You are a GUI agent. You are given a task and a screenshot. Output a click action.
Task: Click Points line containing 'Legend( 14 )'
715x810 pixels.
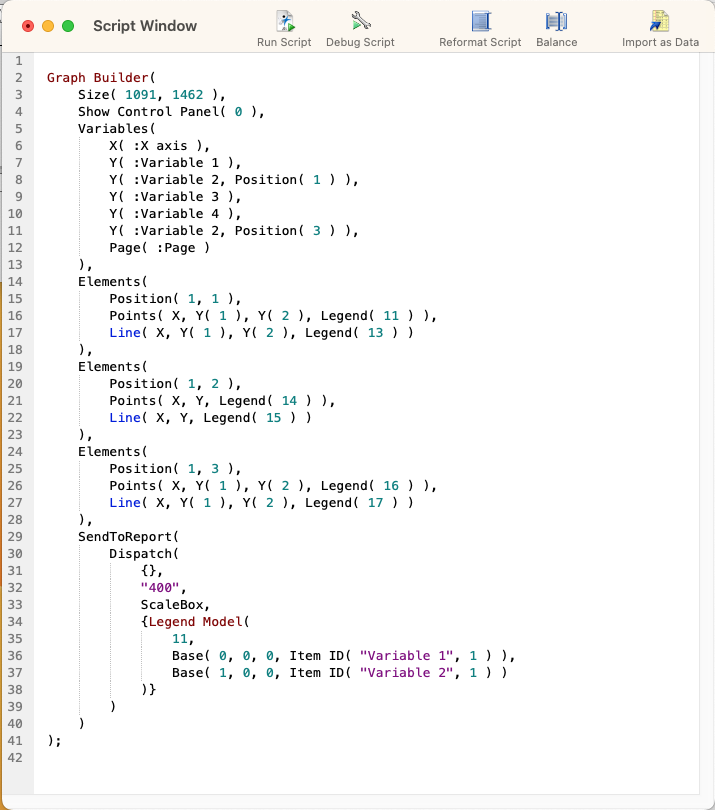click(x=222, y=401)
